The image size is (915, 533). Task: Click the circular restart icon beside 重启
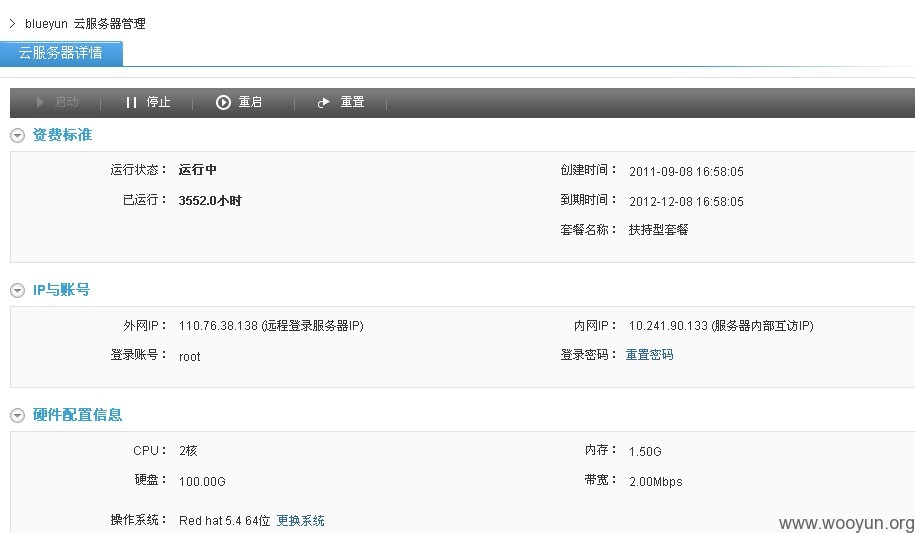point(223,102)
